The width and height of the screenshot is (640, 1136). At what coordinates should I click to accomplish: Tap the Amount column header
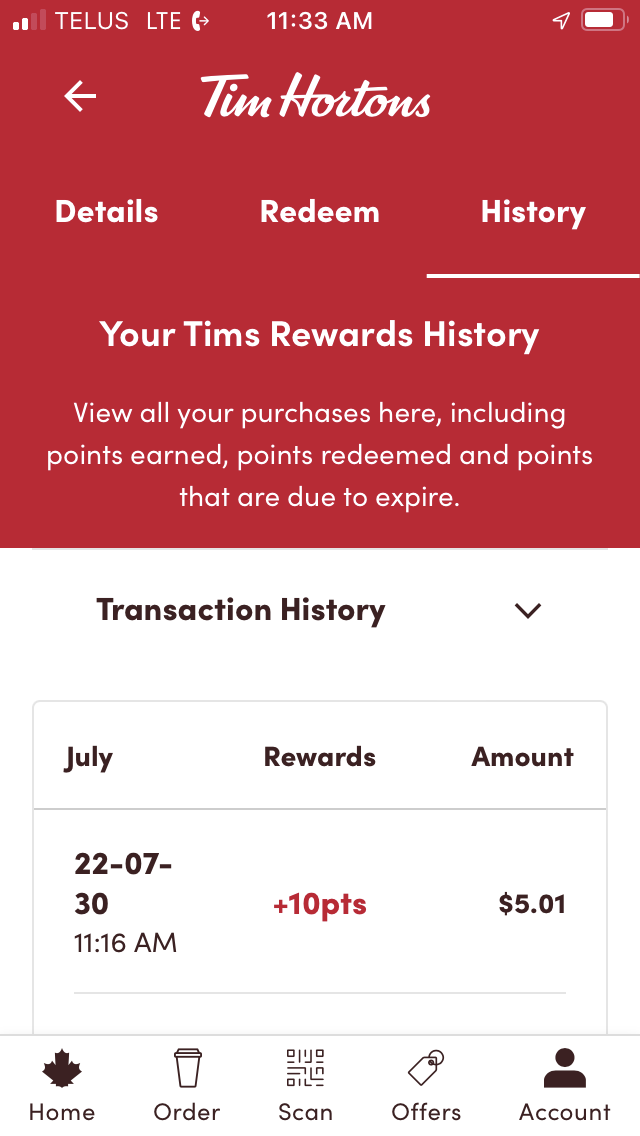pyautogui.click(x=522, y=757)
